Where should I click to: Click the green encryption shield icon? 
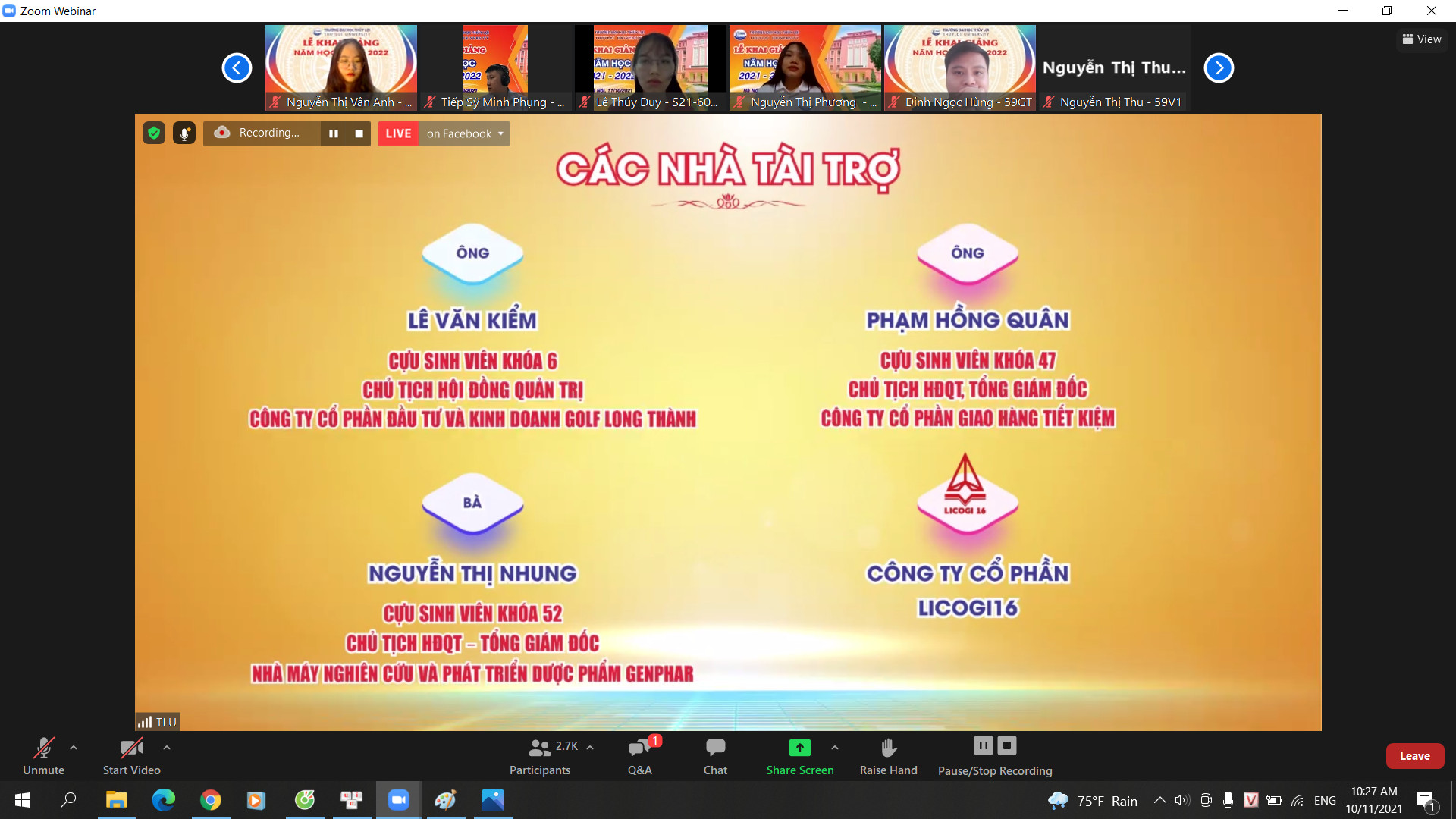click(x=154, y=133)
